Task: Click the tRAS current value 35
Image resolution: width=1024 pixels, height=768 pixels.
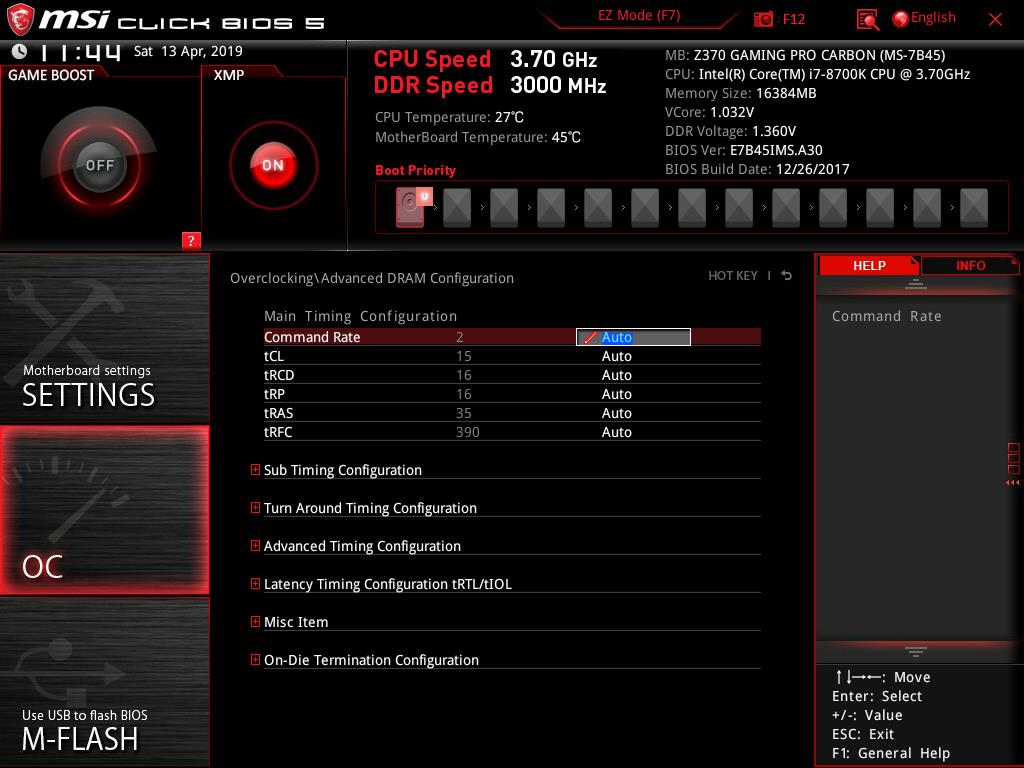Action: click(464, 413)
